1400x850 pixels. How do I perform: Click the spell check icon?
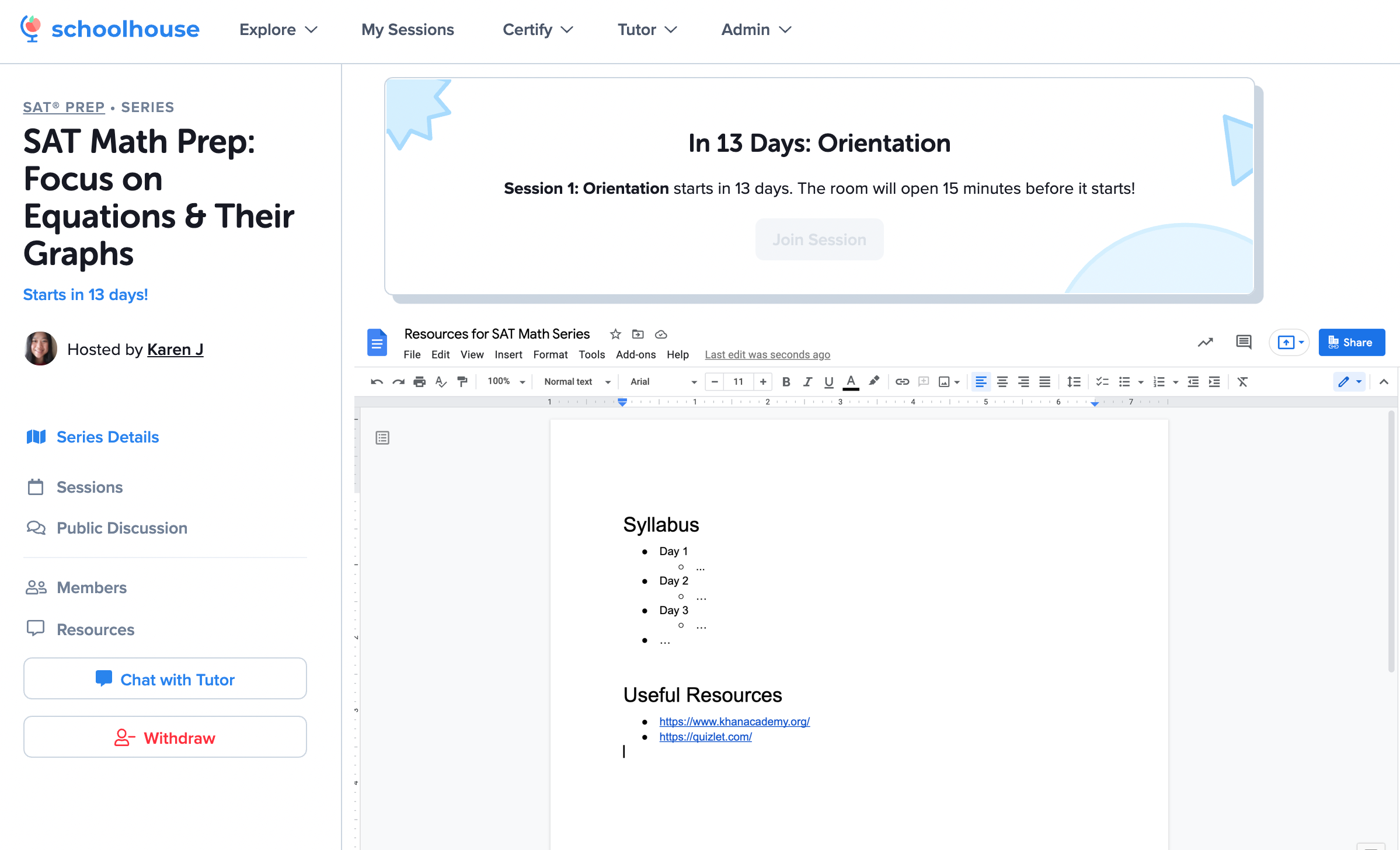point(441,382)
